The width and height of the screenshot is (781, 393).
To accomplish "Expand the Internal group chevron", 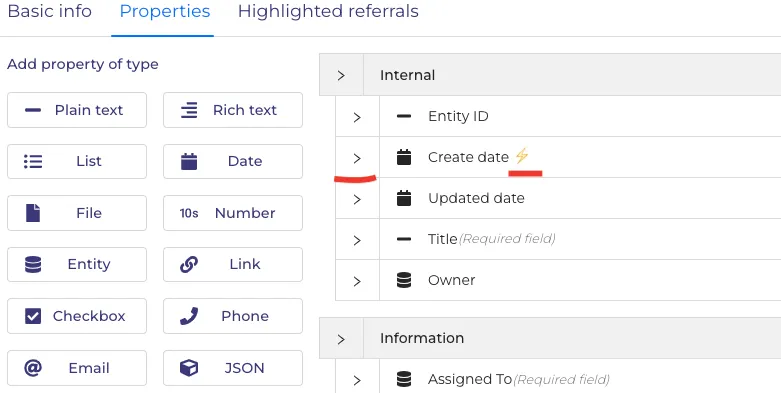I will click(x=341, y=75).
